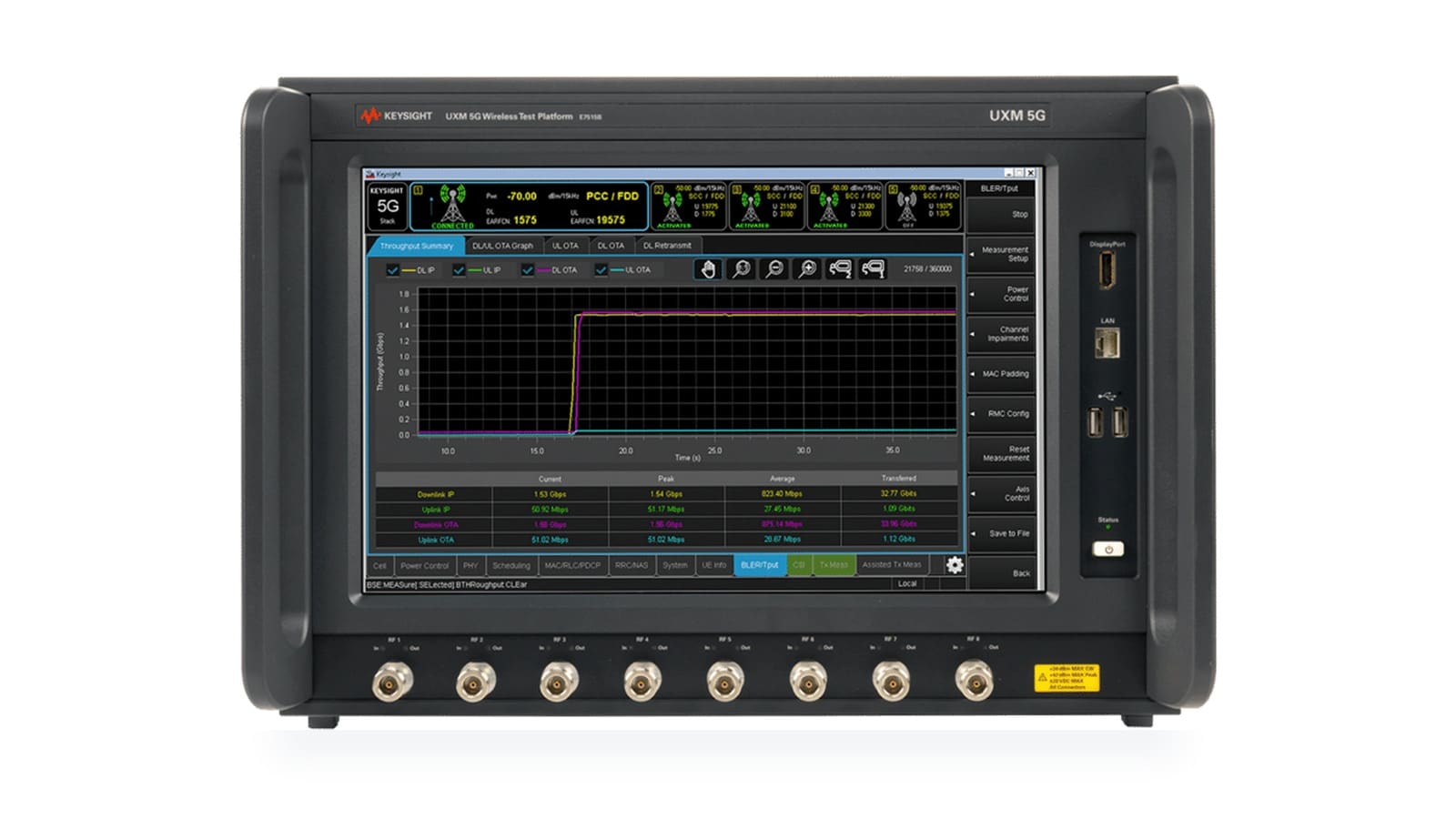Screen dimensions: 1456x819
Task: Click the 21758 / 360000 sample counter
Action: 927,269
